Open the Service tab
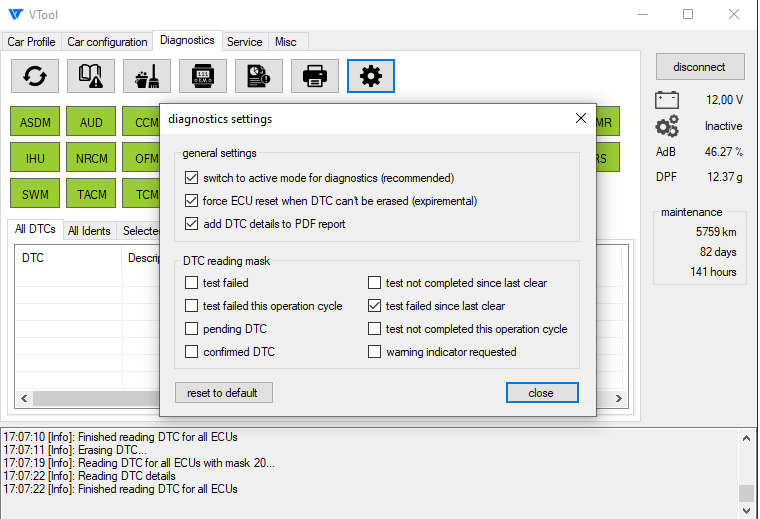Viewport: 760px width, 519px height. (244, 42)
